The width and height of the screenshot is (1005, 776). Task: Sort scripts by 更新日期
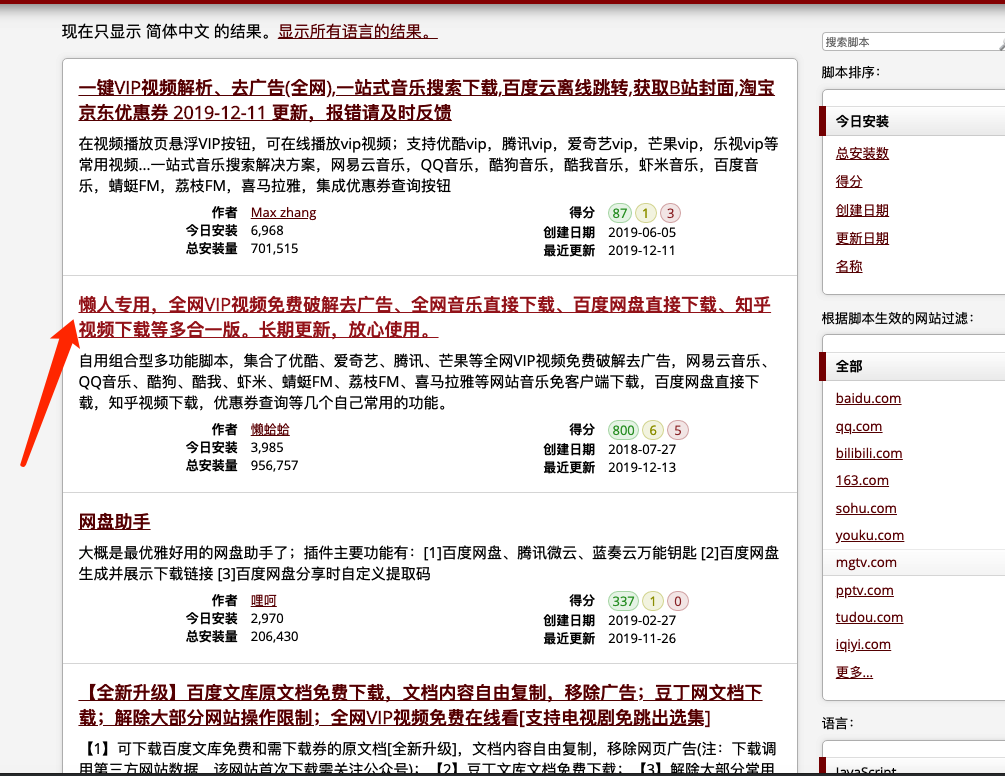click(862, 238)
